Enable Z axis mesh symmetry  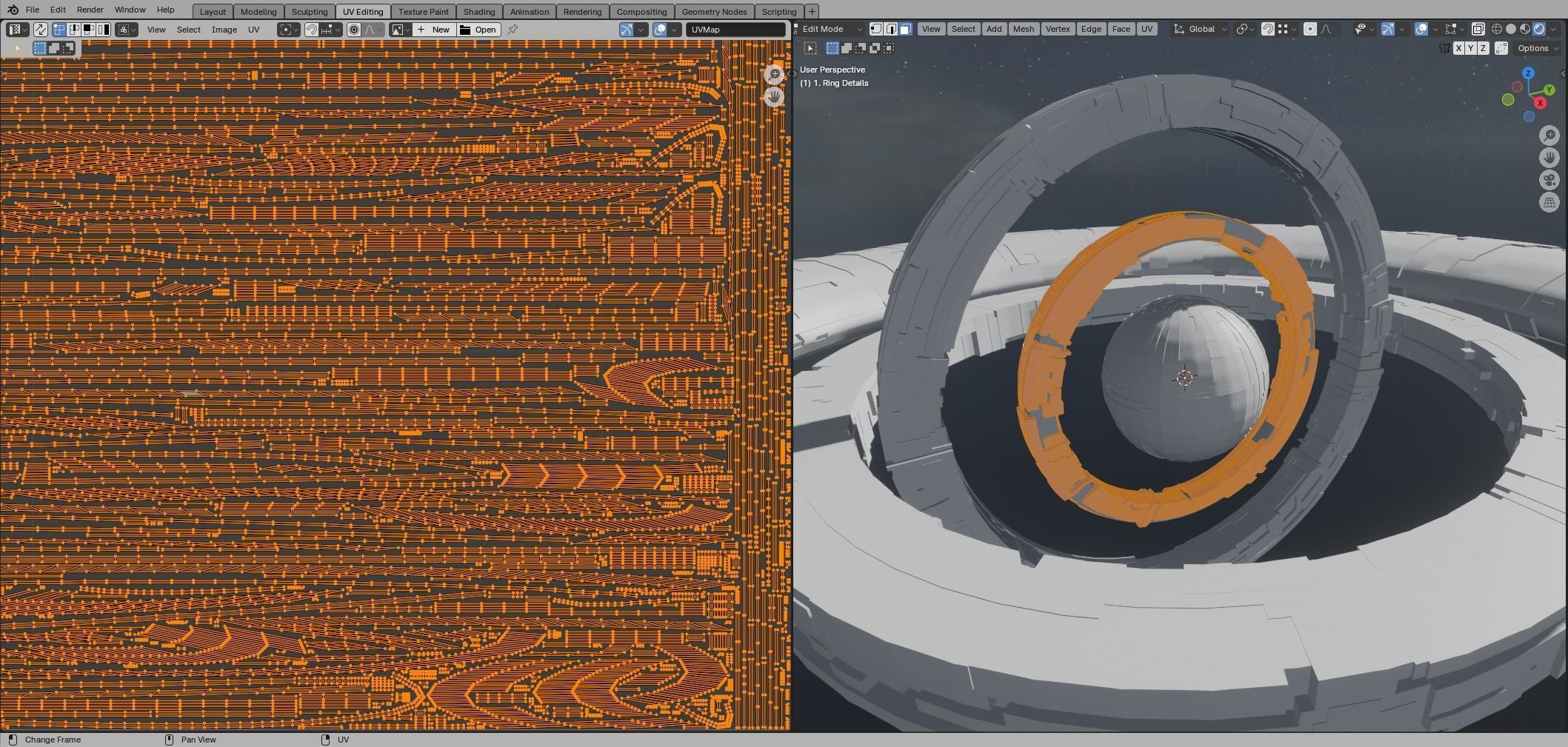(x=1483, y=48)
